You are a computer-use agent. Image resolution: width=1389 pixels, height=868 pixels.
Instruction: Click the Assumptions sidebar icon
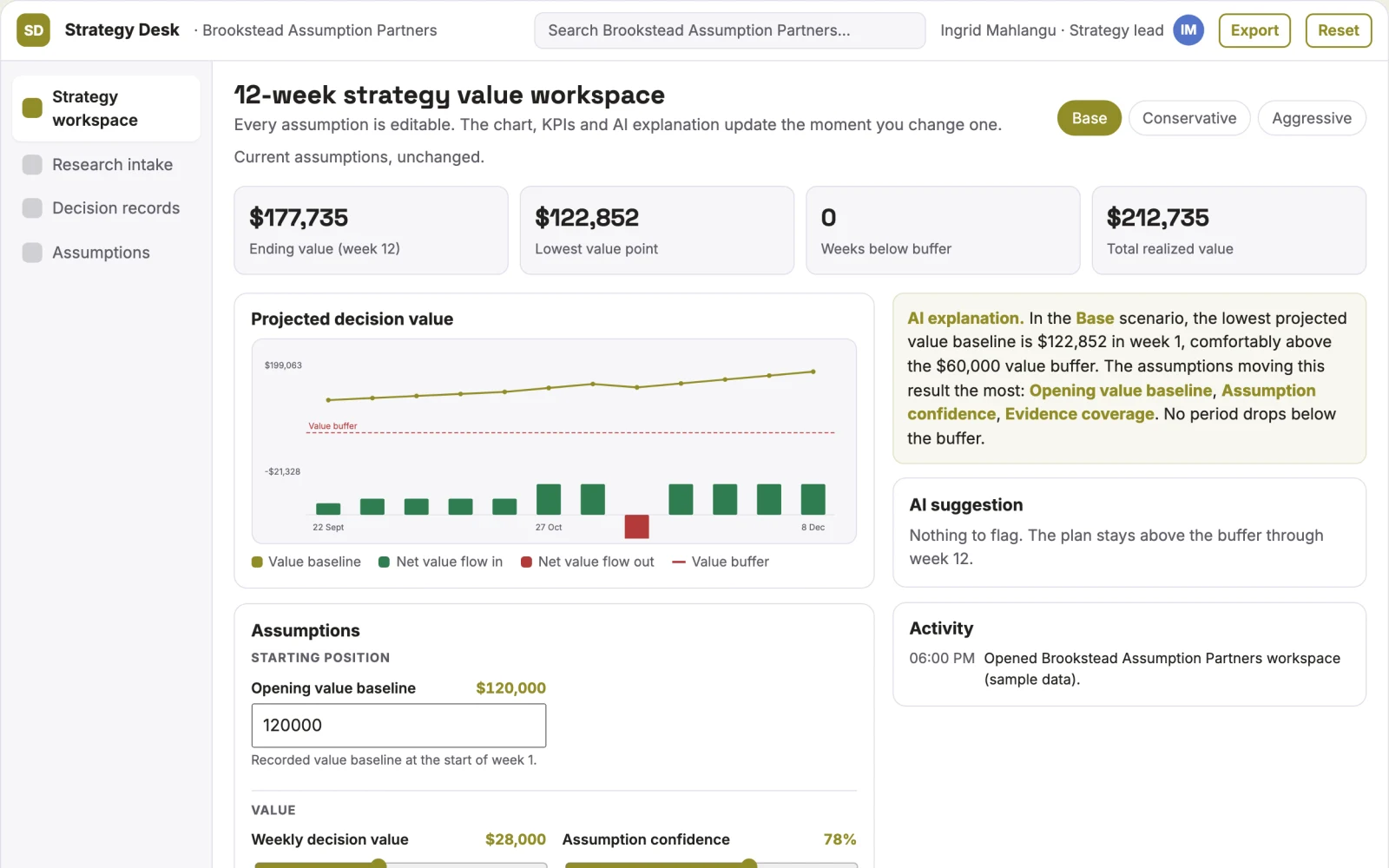32,253
